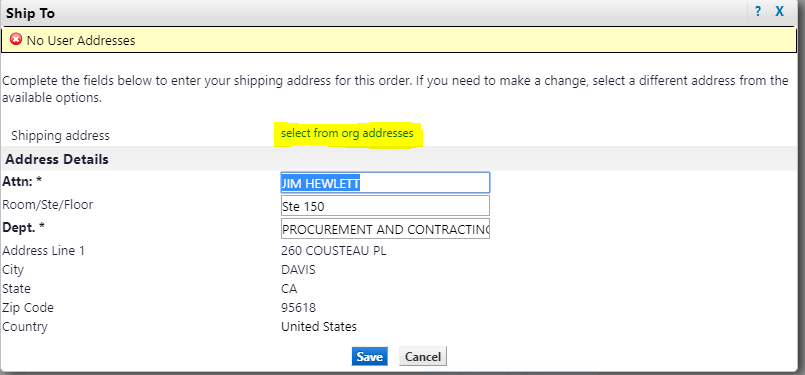Click the red error icon beside No User Addresses

[16, 39]
